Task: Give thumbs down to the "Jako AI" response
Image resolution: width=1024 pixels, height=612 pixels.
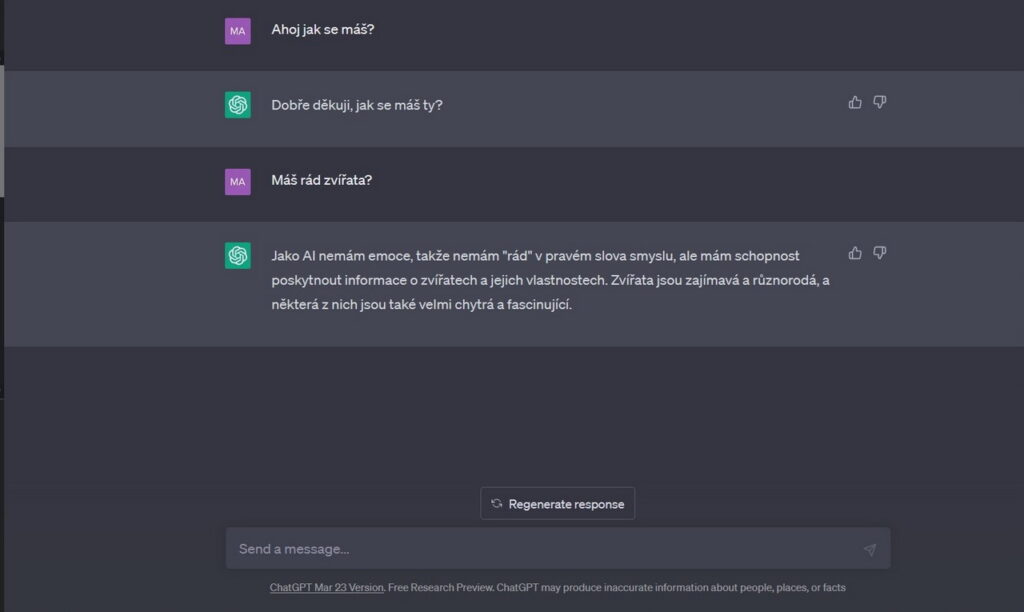Action: (x=880, y=253)
